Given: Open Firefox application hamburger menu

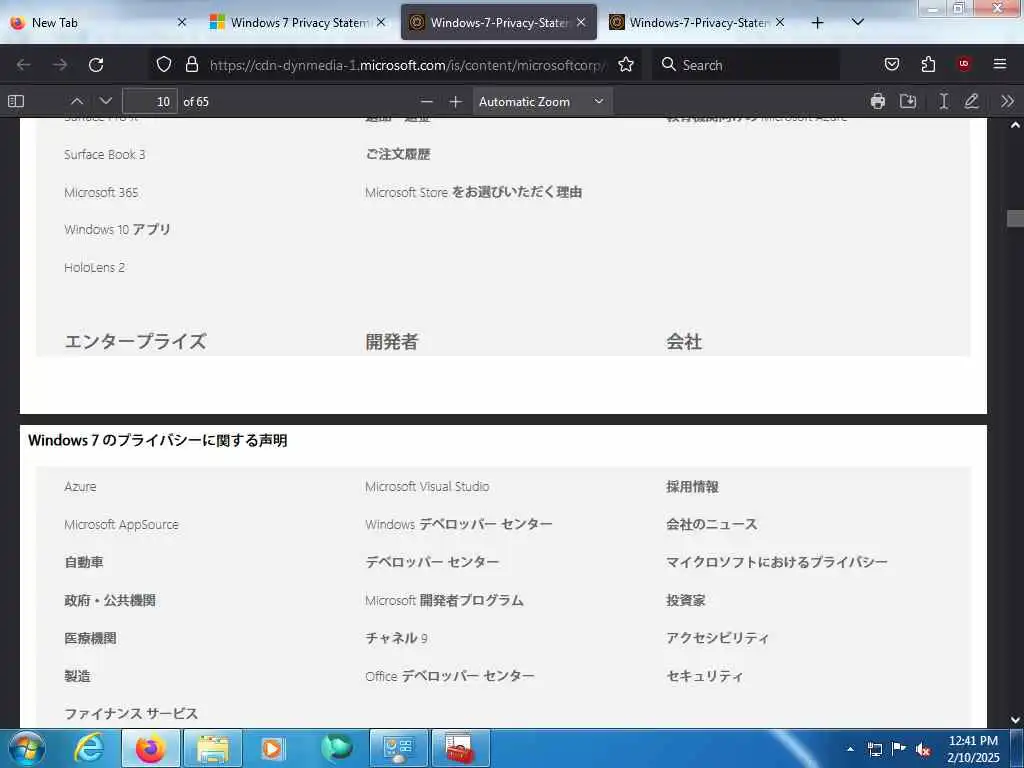Looking at the screenshot, I should [1000, 64].
